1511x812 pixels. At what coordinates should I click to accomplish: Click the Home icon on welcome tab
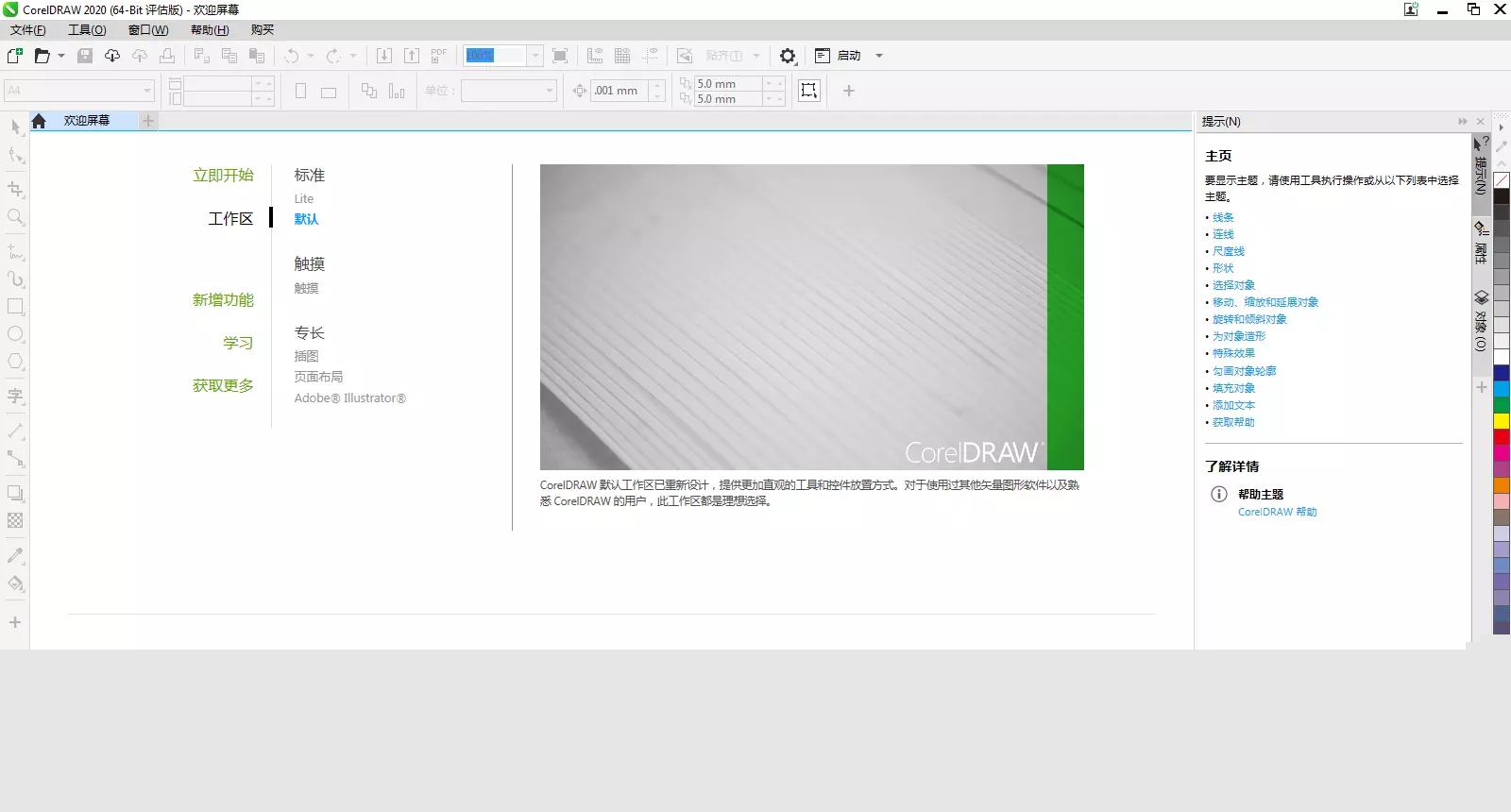click(x=39, y=121)
